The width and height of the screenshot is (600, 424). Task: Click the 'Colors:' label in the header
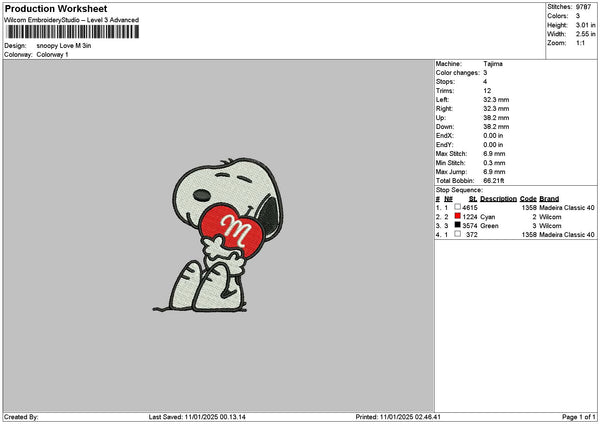point(558,16)
